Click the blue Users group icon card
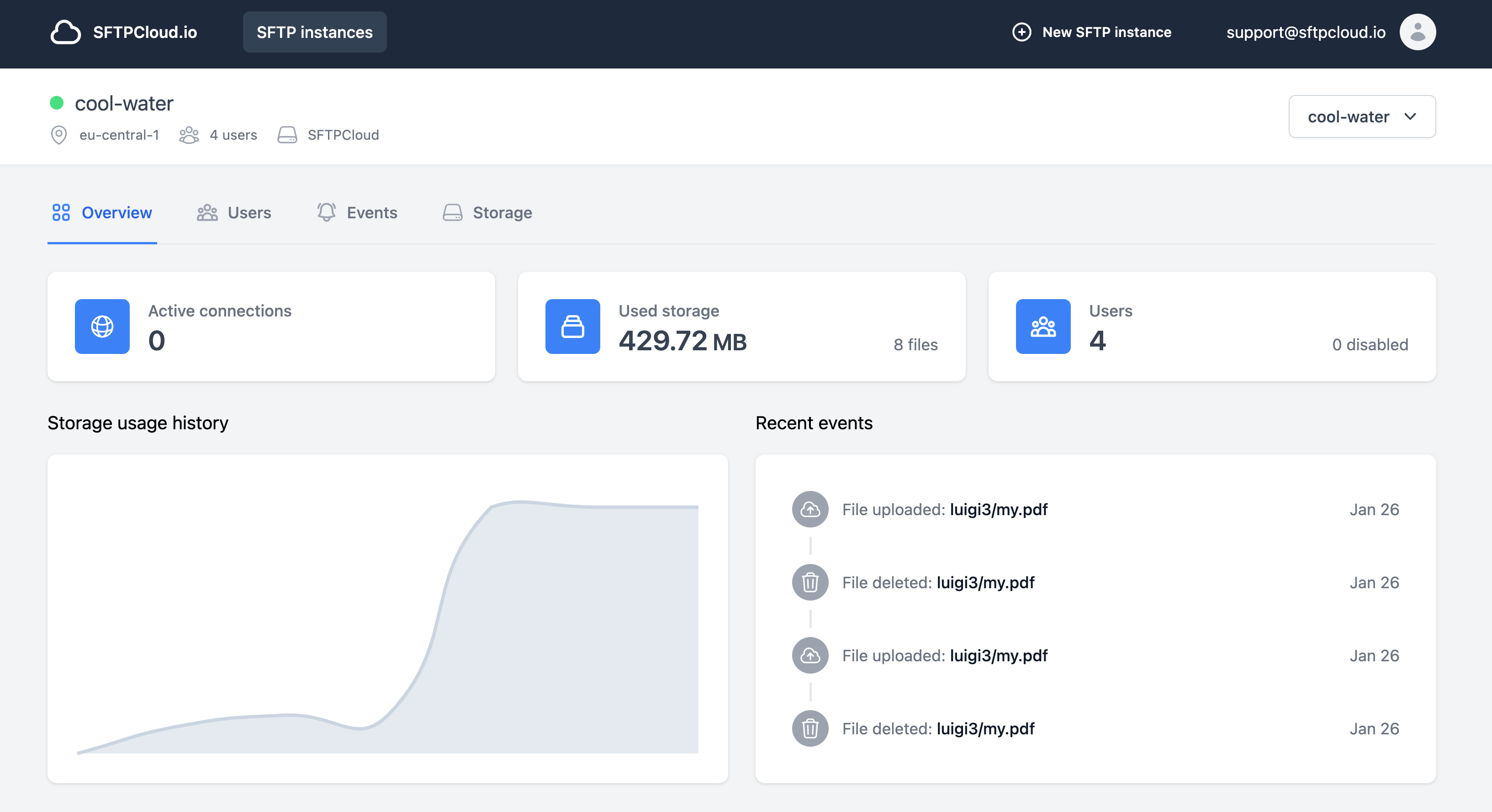The image size is (1492, 812). pyautogui.click(x=1042, y=326)
